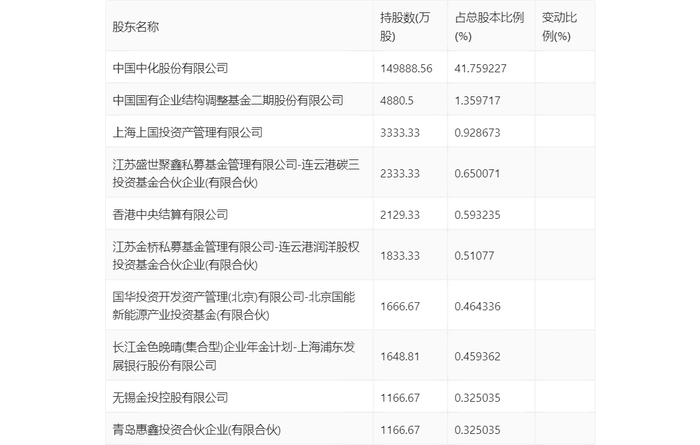Click the percentage 0.459362
Screen dimensions: 700x445
[477, 356]
